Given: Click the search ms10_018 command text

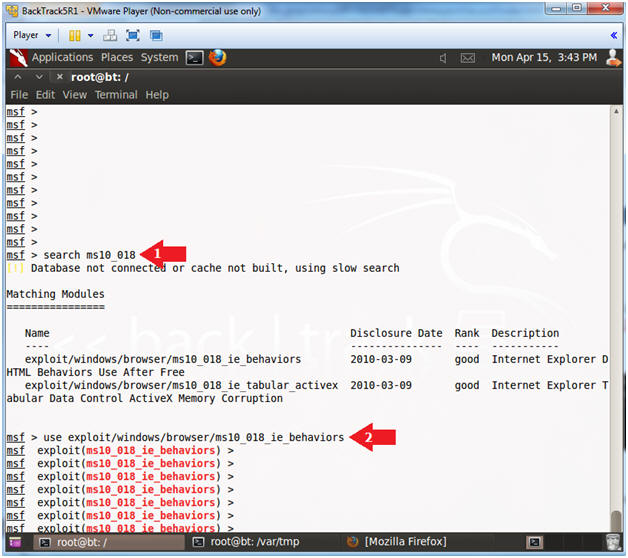Looking at the screenshot, I should click(x=89, y=255).
